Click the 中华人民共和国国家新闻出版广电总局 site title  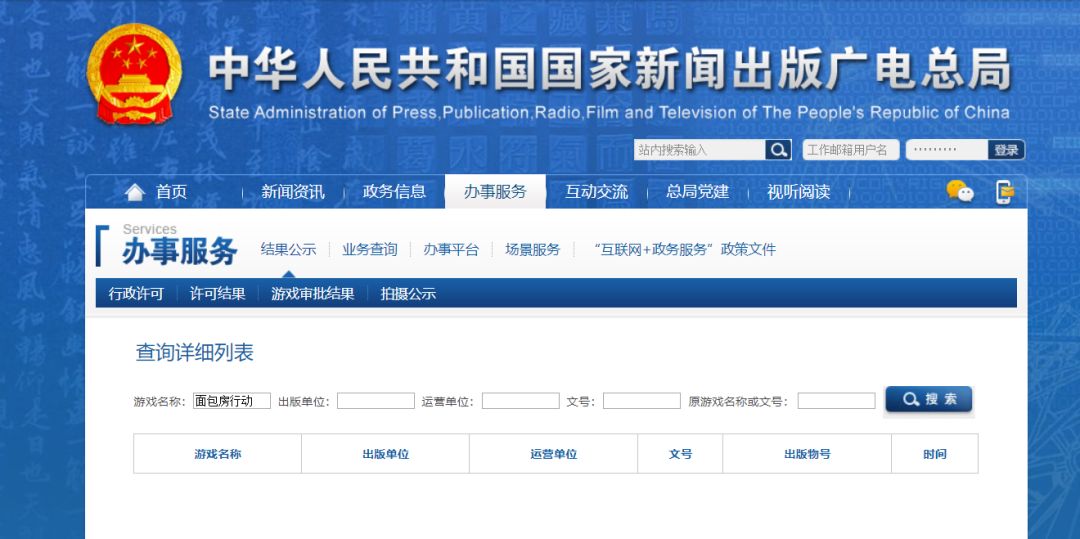pyautogui.click(x=610, y=70)
